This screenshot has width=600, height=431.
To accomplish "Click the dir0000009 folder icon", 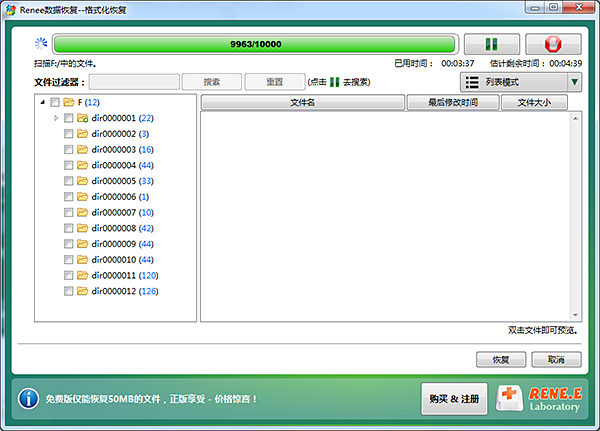I will [82, 244].
